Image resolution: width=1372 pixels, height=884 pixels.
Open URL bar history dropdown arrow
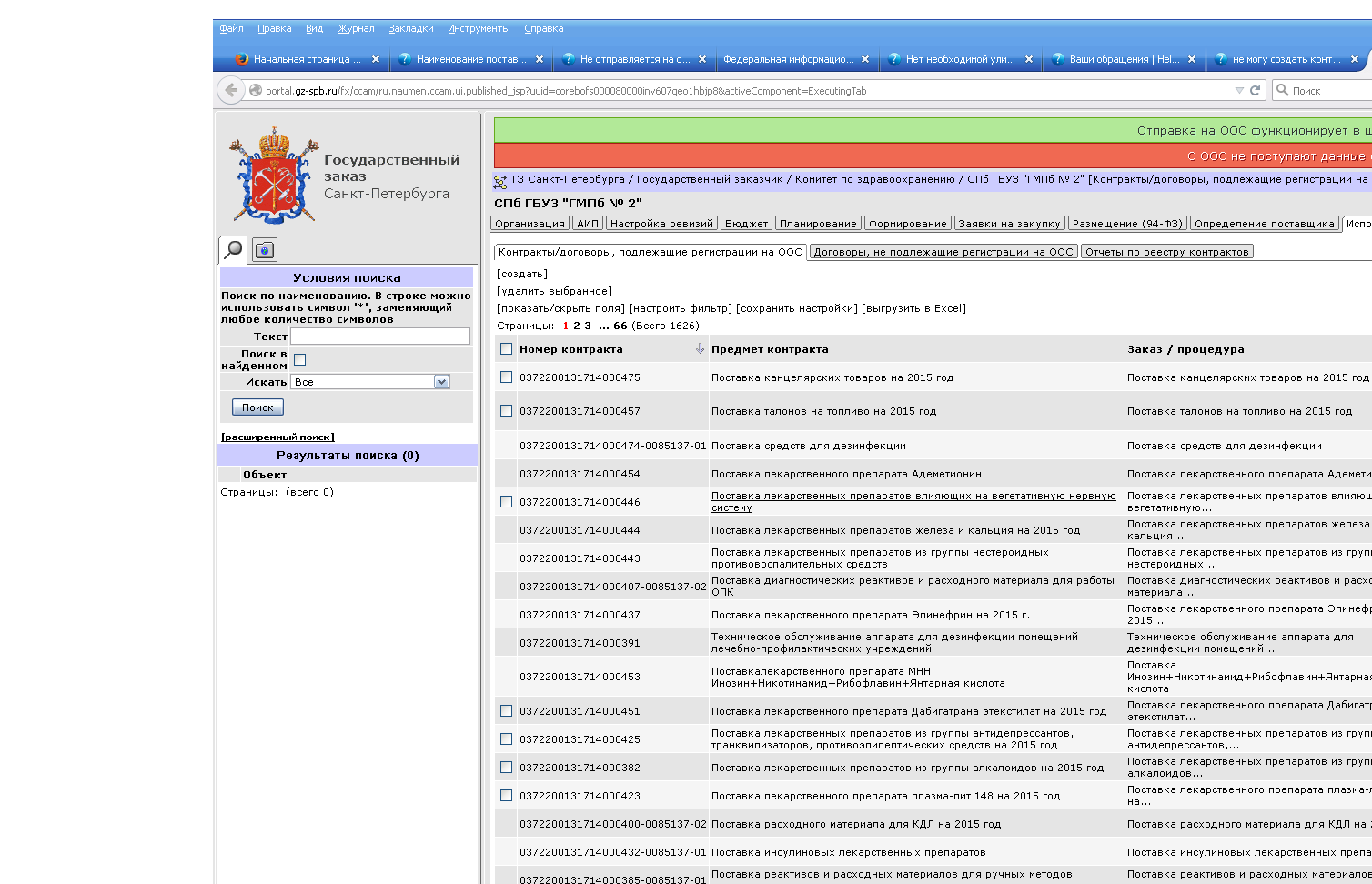[x=1239, y=90]
